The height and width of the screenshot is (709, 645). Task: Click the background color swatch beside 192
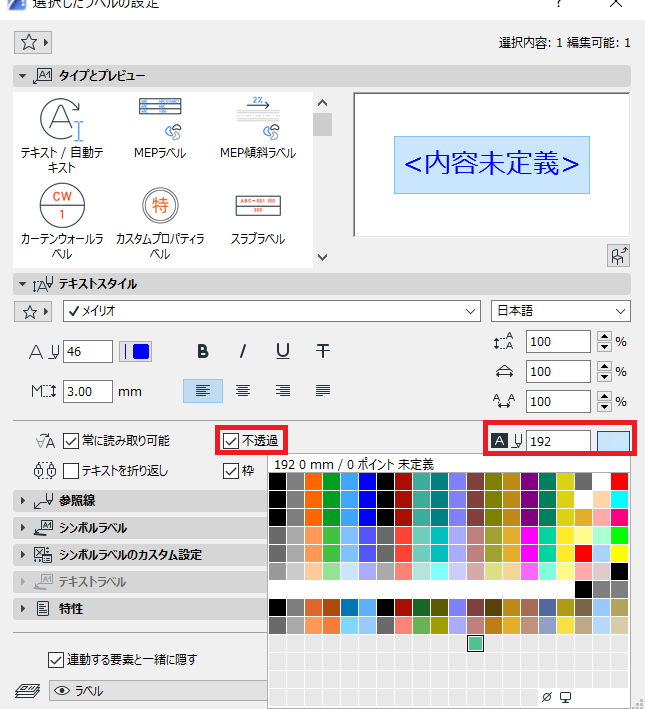tap(613, 441)
